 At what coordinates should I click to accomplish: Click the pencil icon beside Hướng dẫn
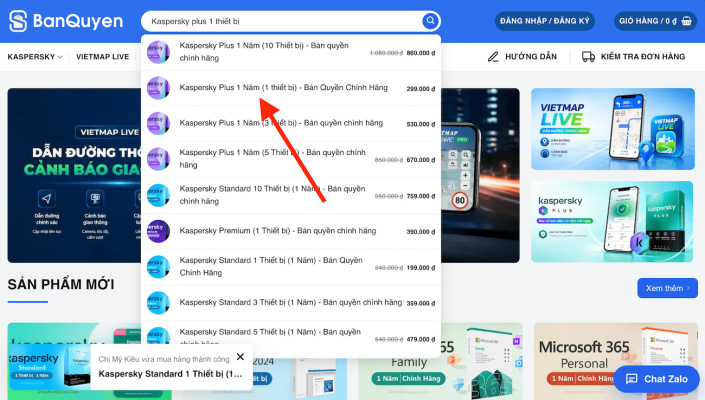[493, 57]
